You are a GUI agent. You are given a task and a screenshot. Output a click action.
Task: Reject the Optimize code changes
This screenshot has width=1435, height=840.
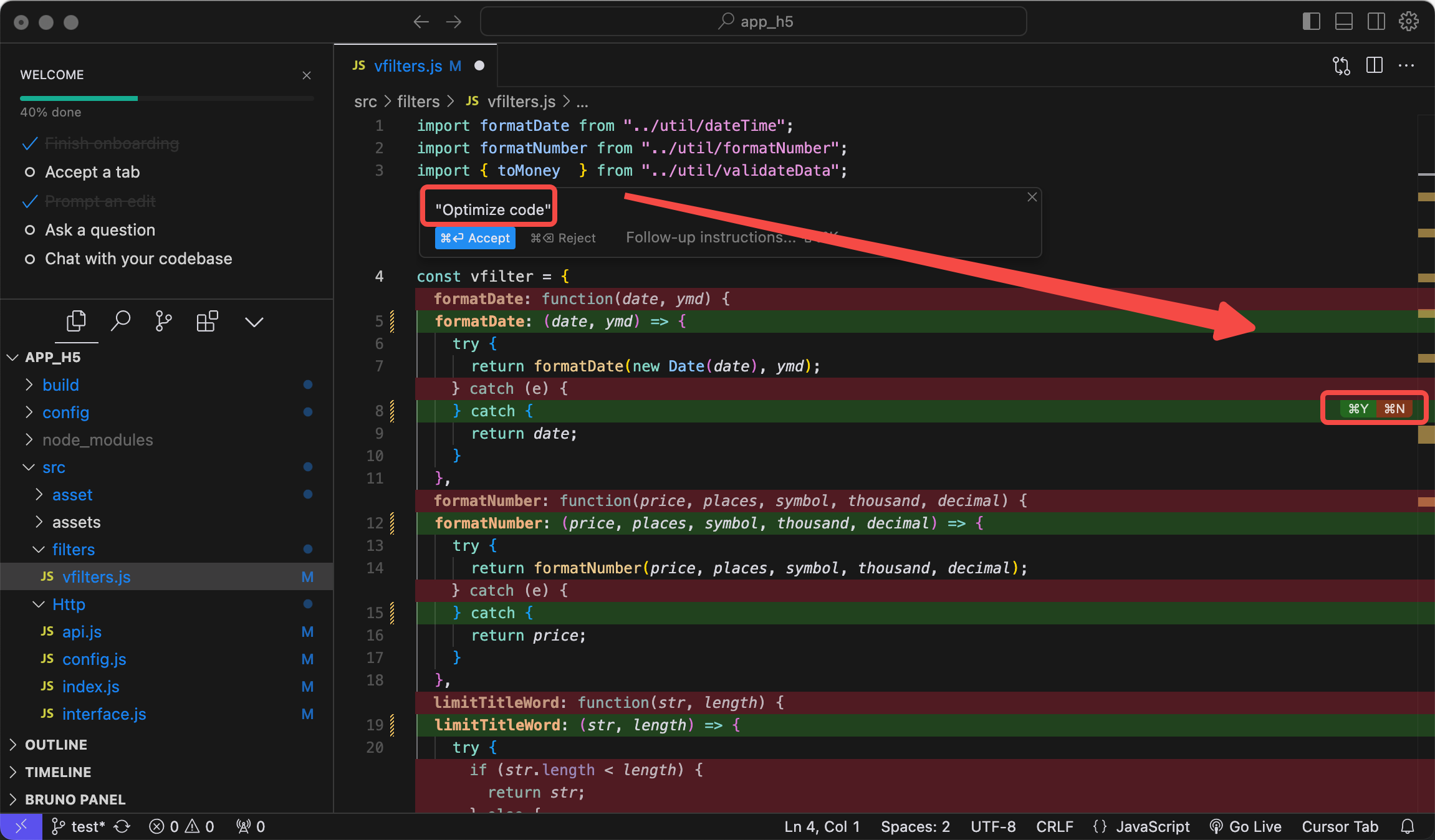pyautogui.click(x=563, y=238)
